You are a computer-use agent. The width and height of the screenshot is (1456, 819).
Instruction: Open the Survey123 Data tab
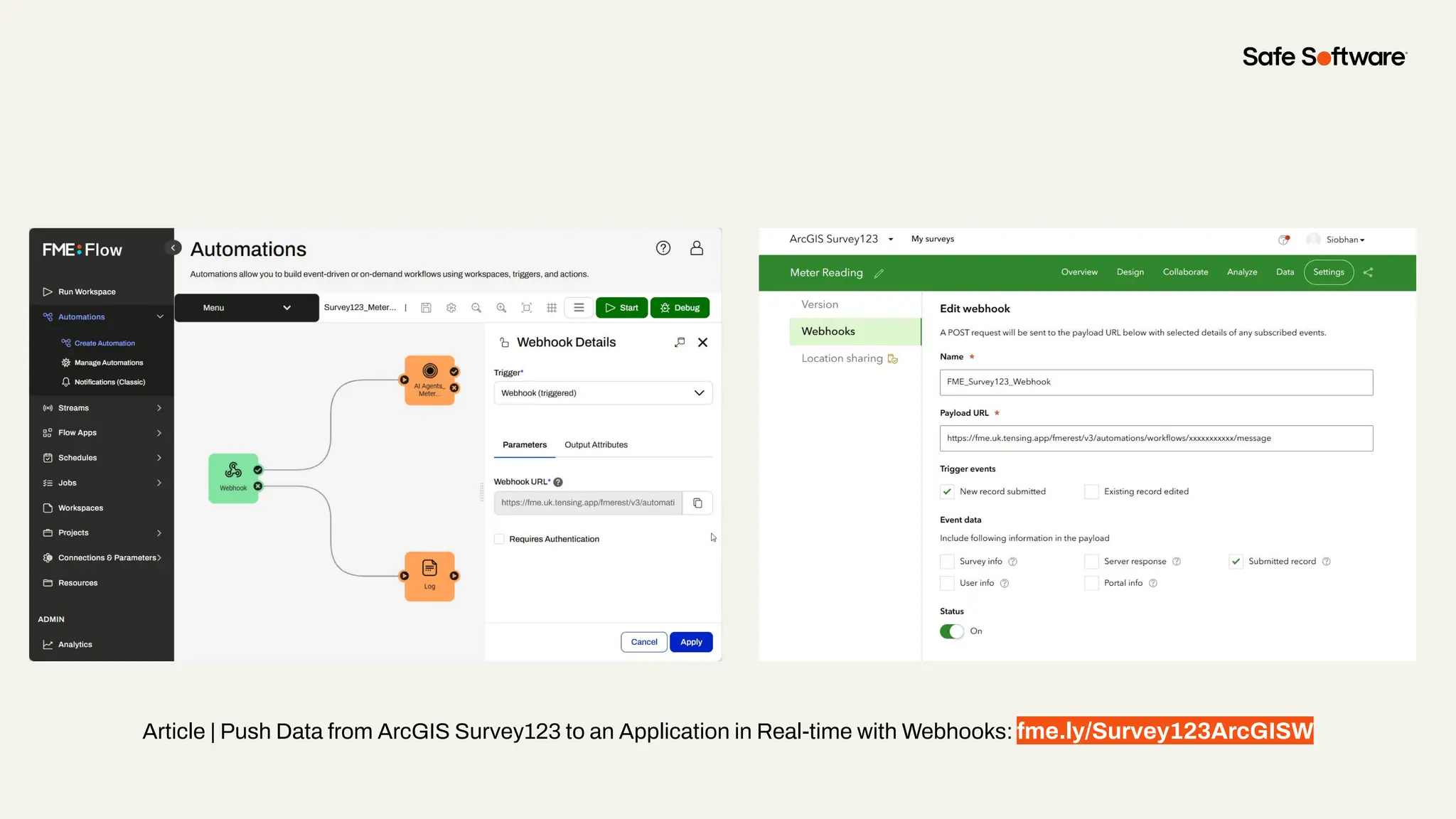click(1285, 272)
